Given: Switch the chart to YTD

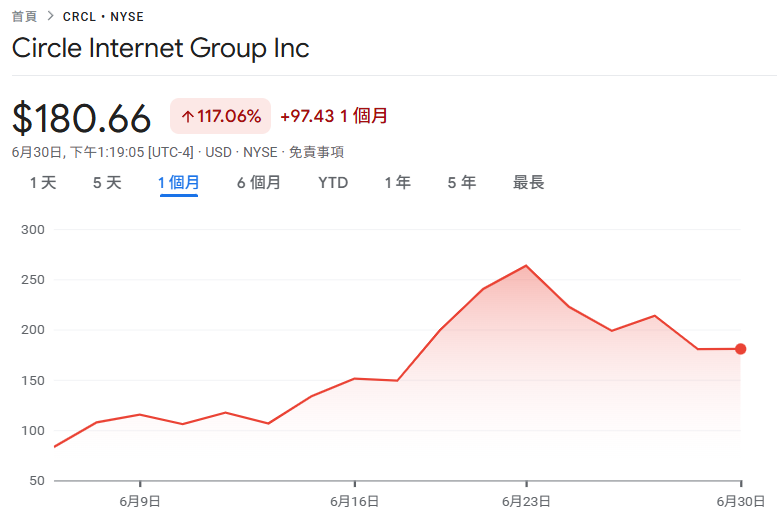Looking at the screenshot, I should [333, 183].
